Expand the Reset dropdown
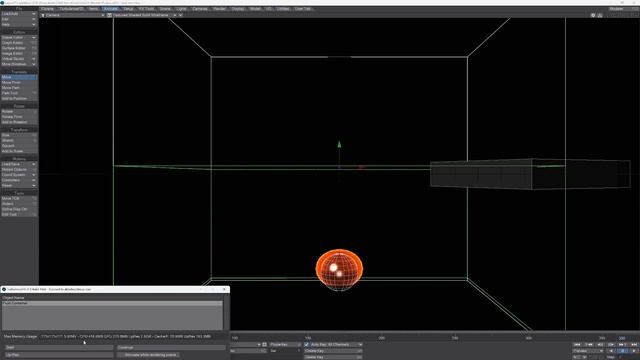Image resolution: width=640 pixels, height=360 pixels. 19,185
